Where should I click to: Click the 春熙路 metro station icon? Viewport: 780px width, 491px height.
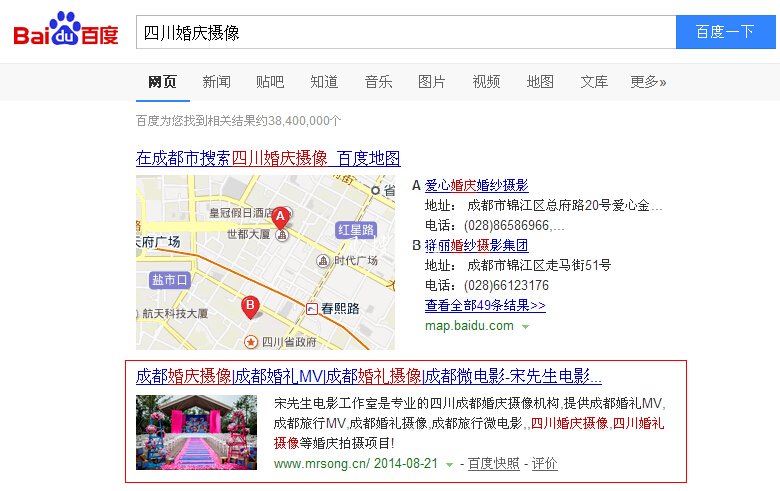313,309
